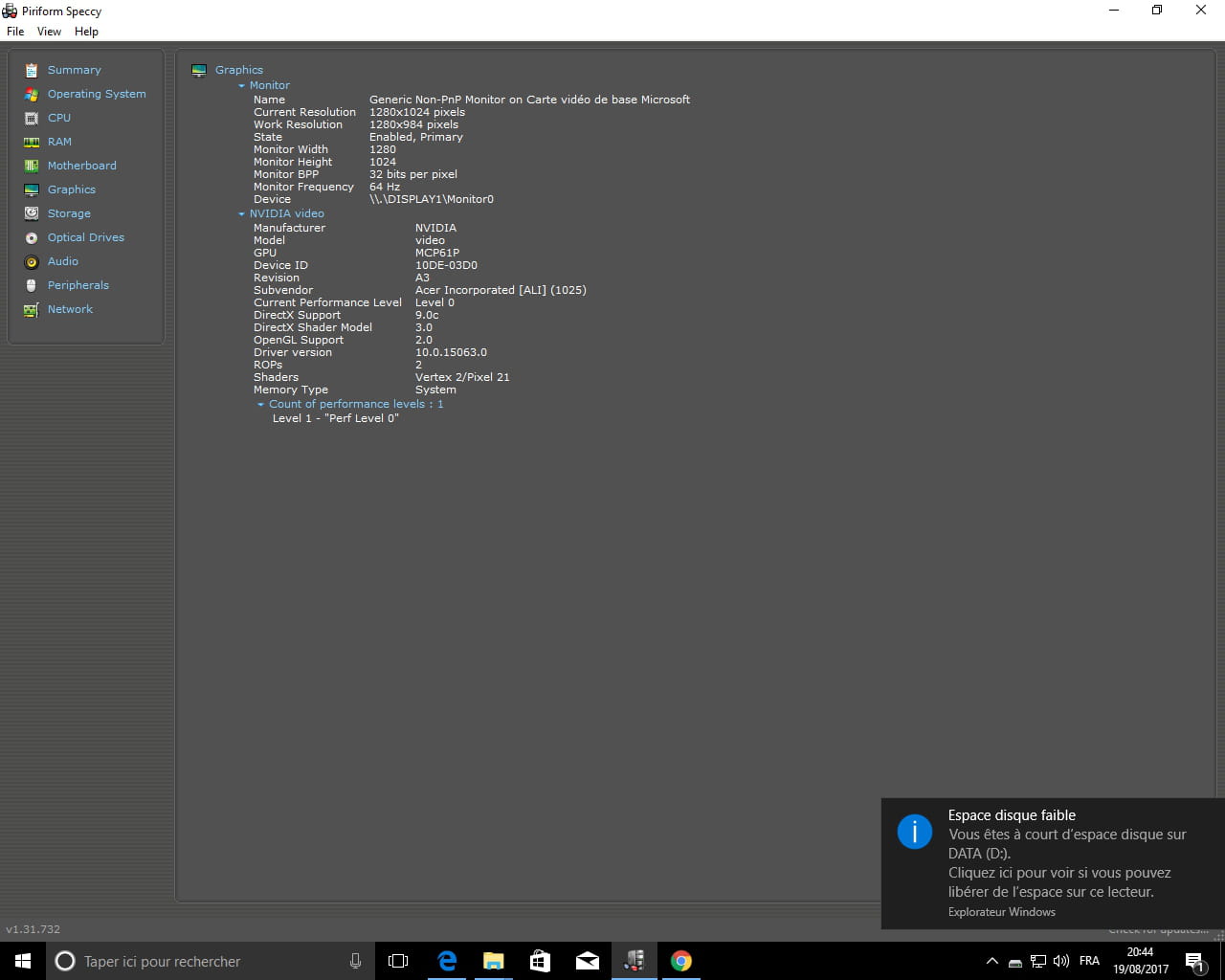Image resolution: width=1225 pixels, height=980 pixels.
Task: Click Level 1 - "Perf Level 0" row
Action: [x=336, y=418]
